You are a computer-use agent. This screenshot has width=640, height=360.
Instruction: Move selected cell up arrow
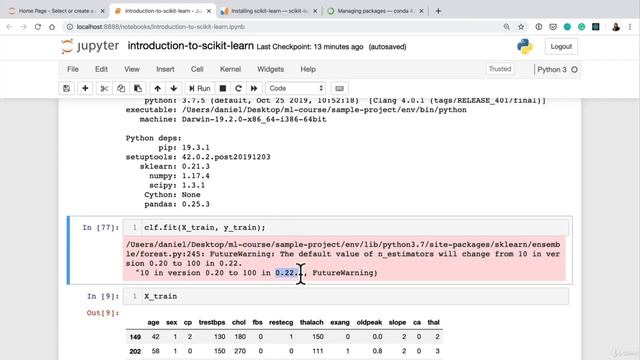tap(157, 88)
